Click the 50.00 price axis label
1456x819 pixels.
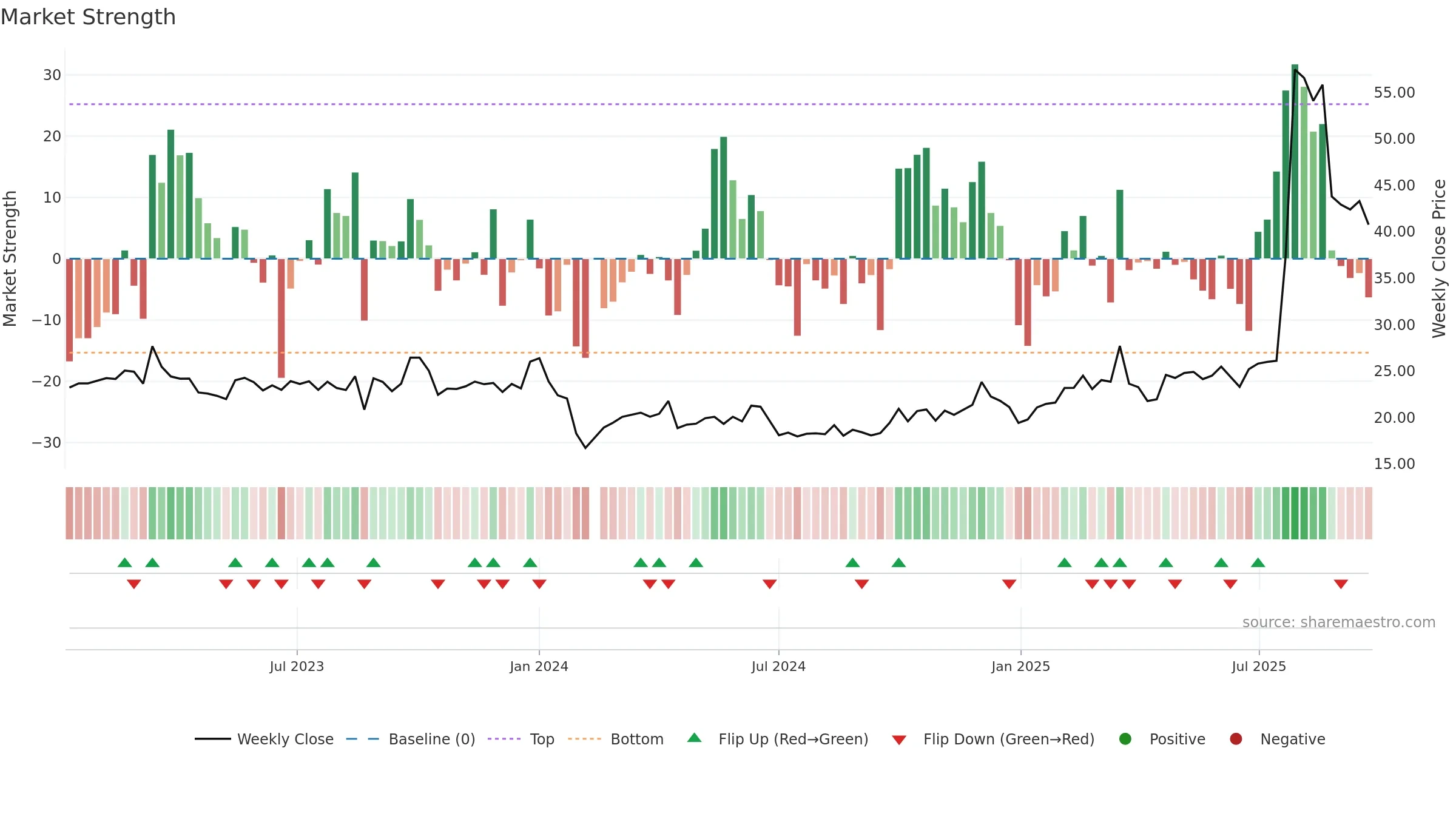tap(1394, 138)
